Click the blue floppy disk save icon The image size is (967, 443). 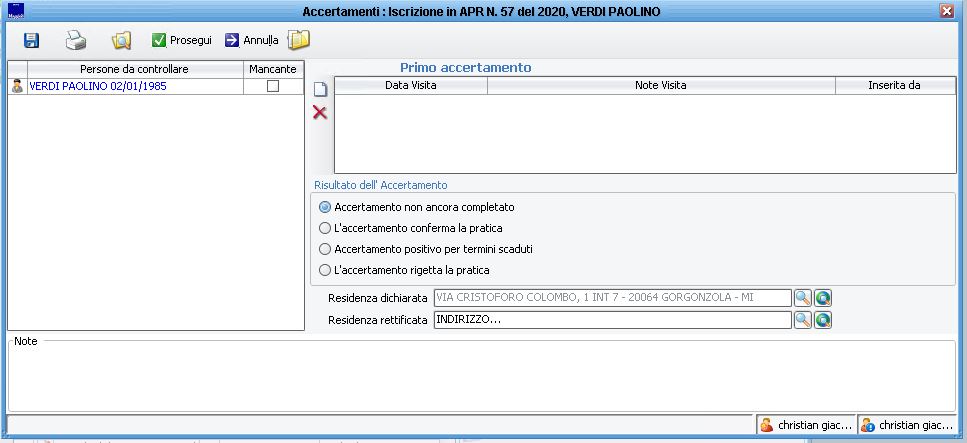point(31,41)
